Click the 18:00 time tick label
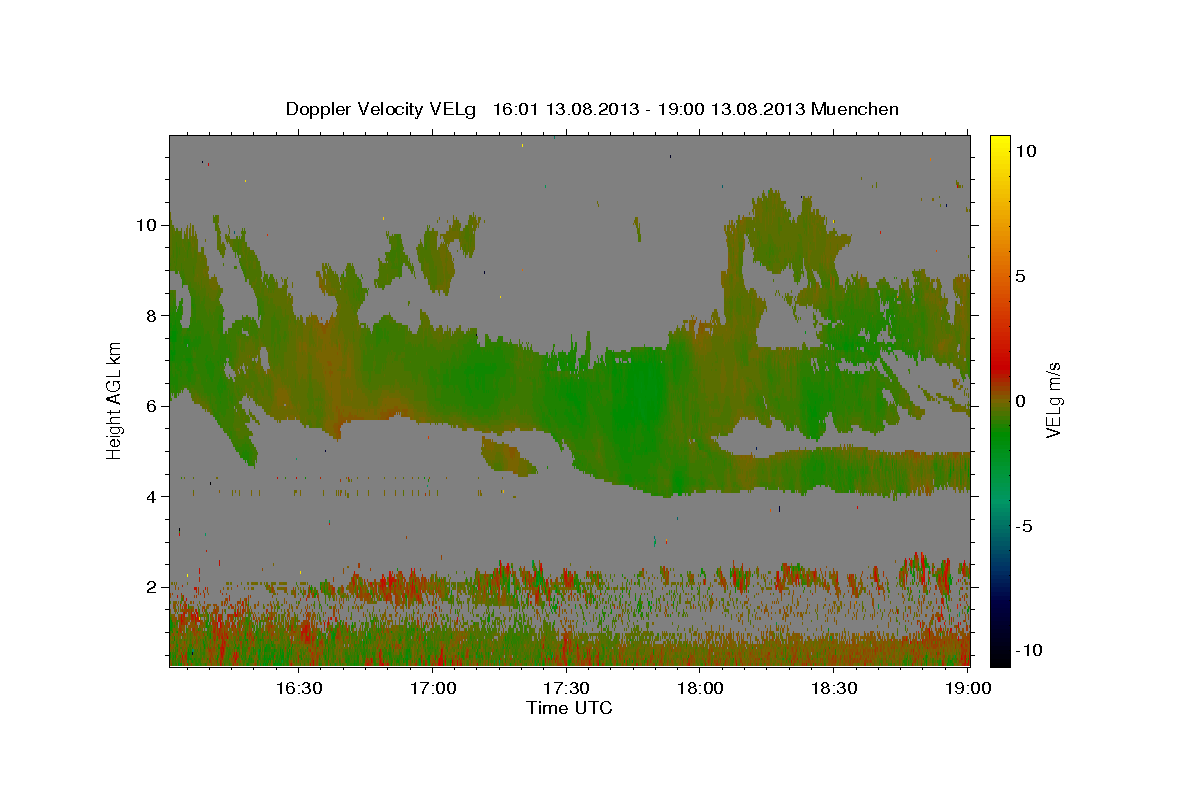The height and width of the screenshot is (800, 1200). click(701, 688)
